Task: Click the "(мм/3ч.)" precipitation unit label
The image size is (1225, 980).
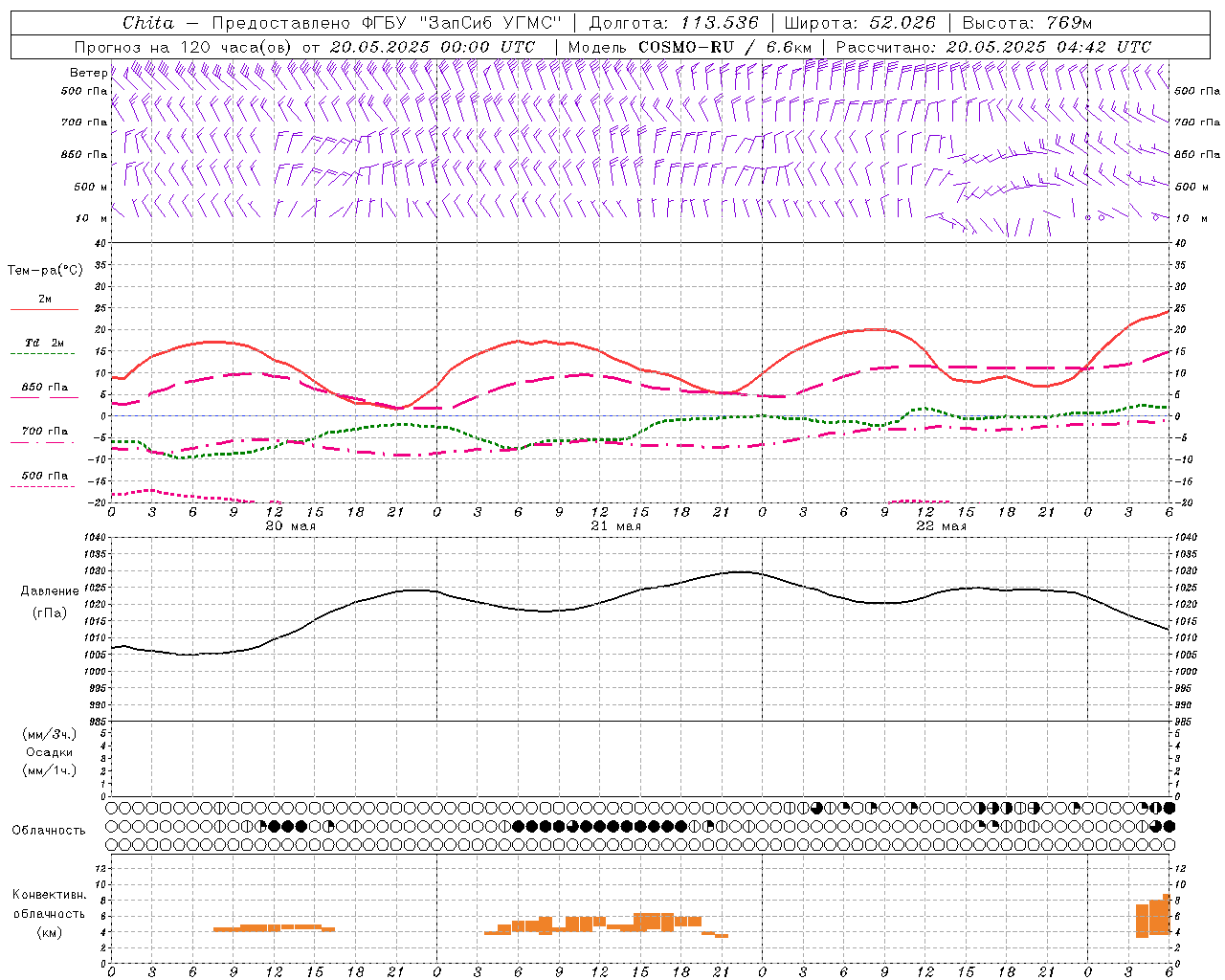Action: (x=50, y=734)
